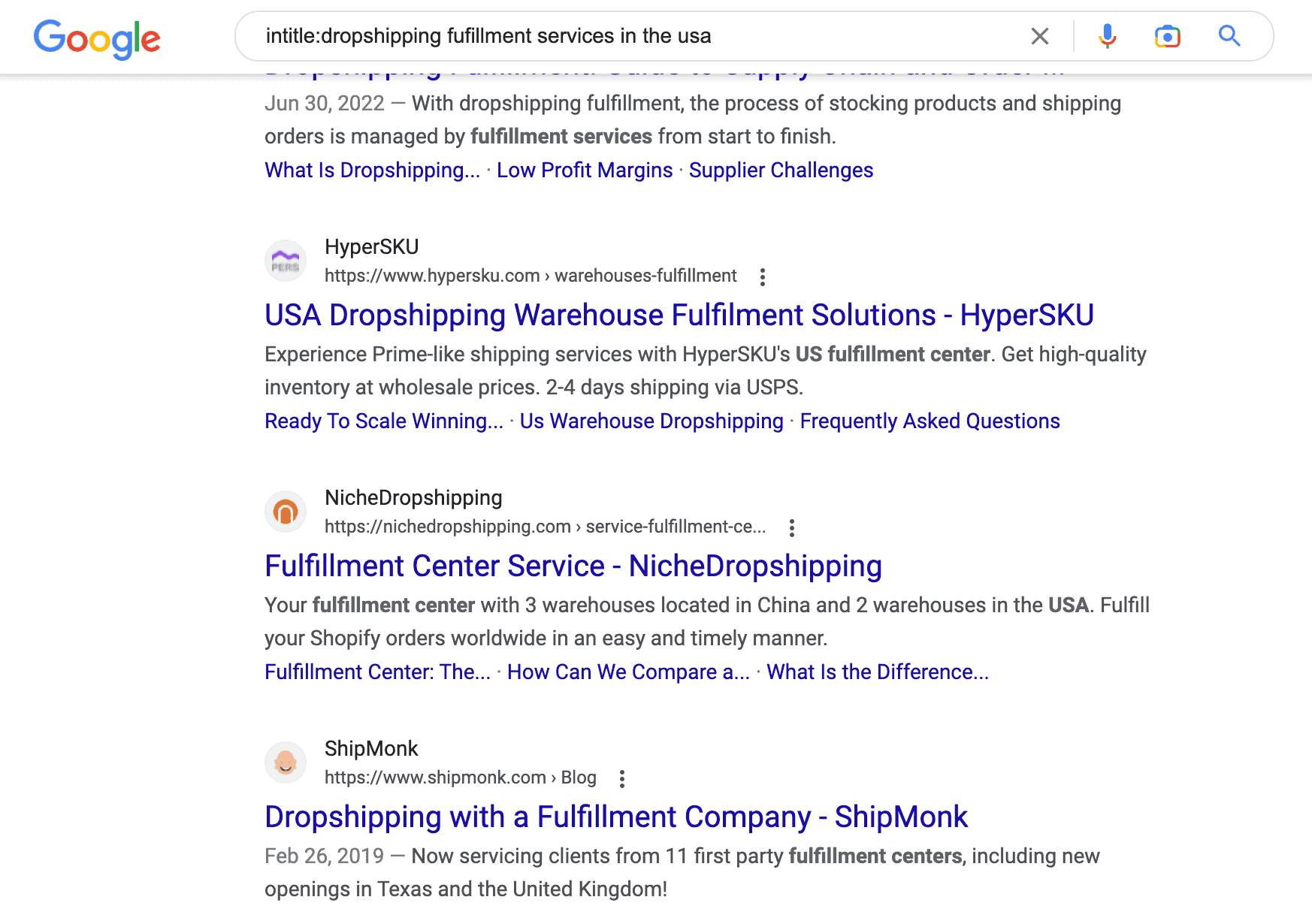Screen dimensions: 1312x924
Task: Click the NicheDropshipping favicon
Action: pyautogui.click(x=286, y=512)
